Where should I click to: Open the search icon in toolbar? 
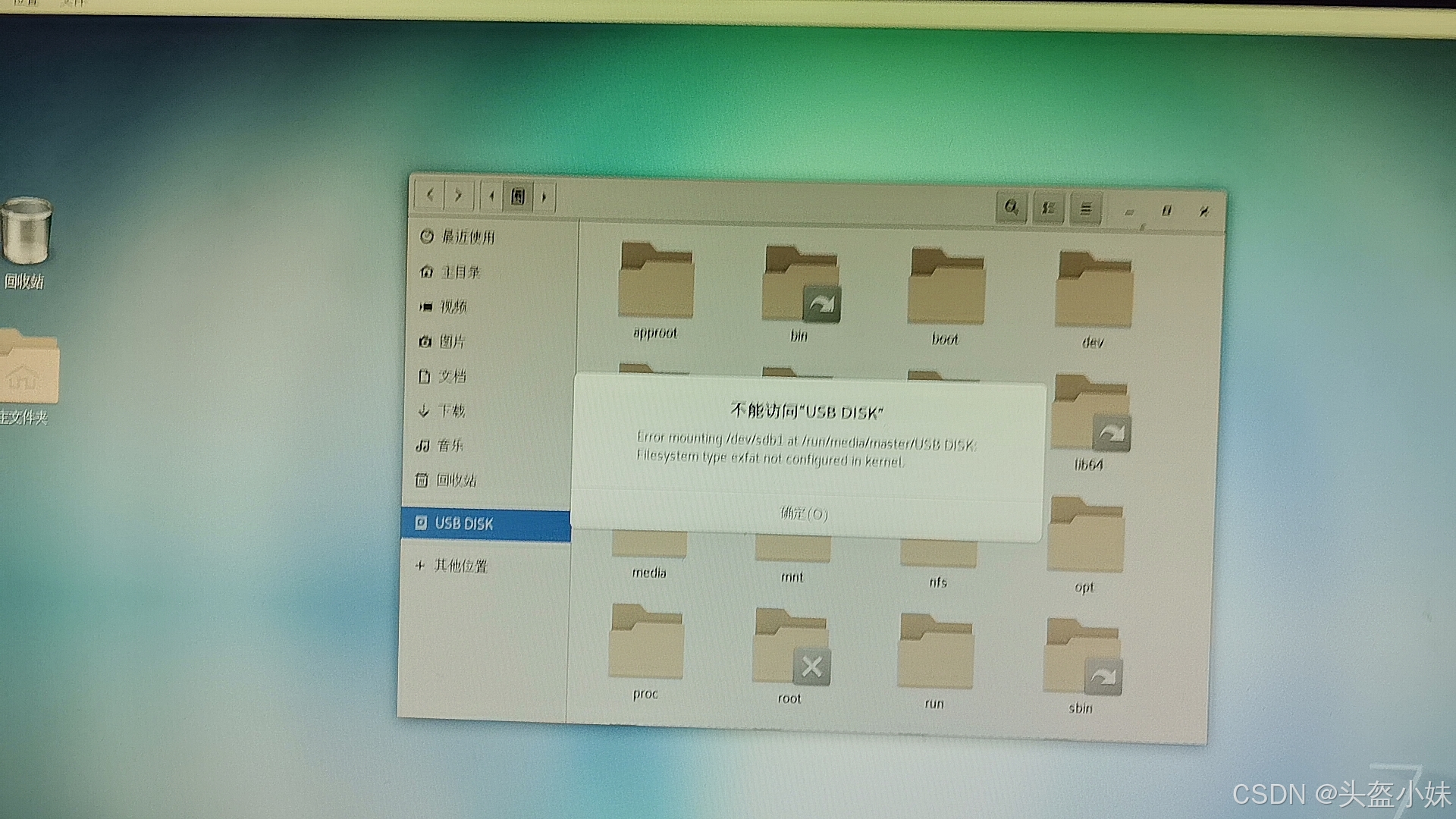coord(1011,207)
